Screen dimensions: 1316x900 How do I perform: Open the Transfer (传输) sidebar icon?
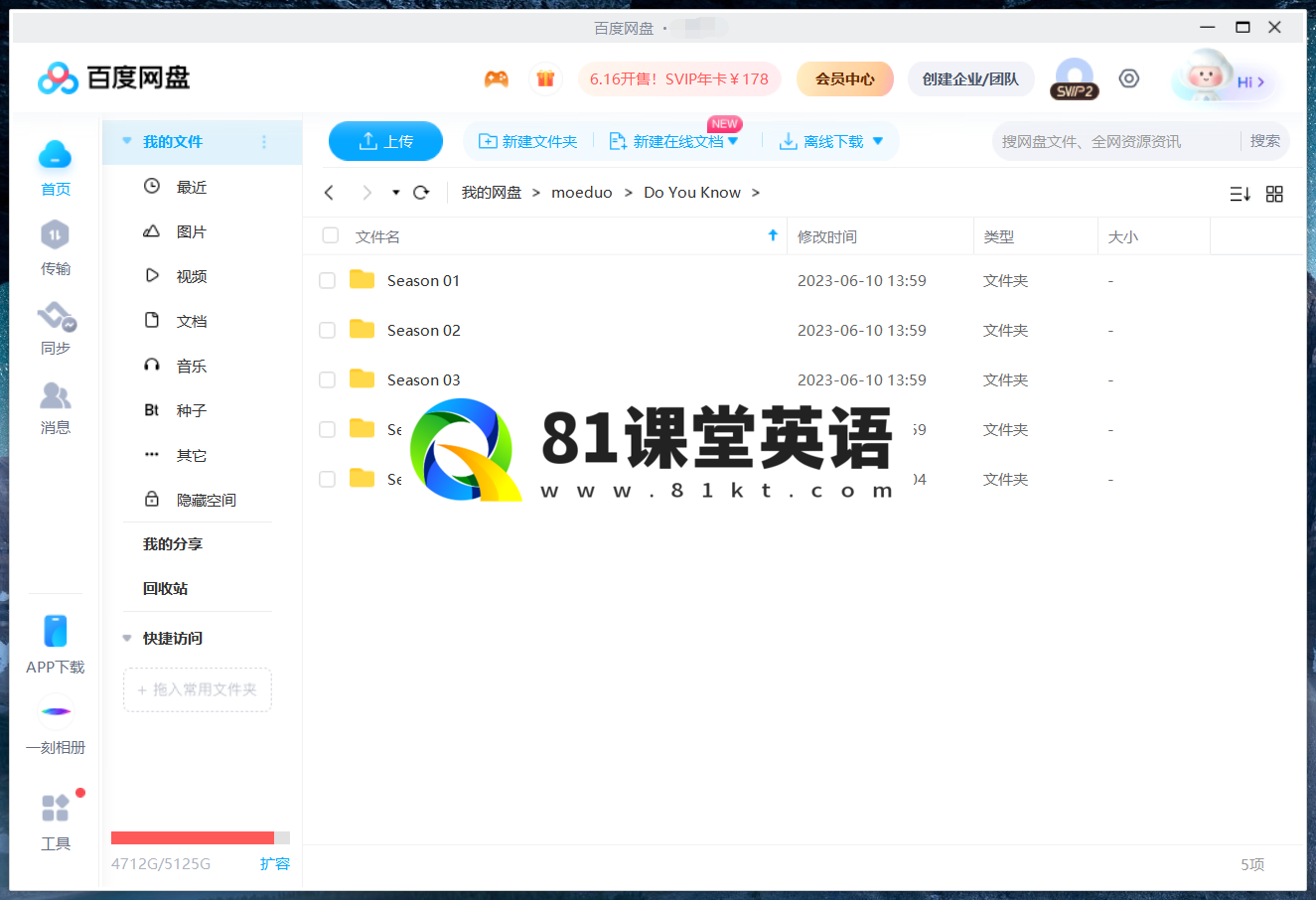(55, 235)
